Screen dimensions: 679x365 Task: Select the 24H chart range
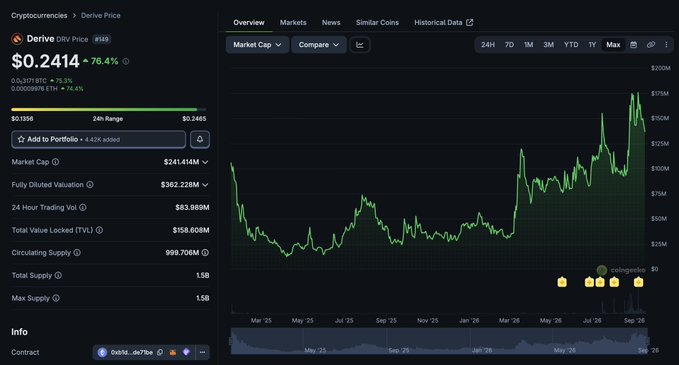(488, 45)
